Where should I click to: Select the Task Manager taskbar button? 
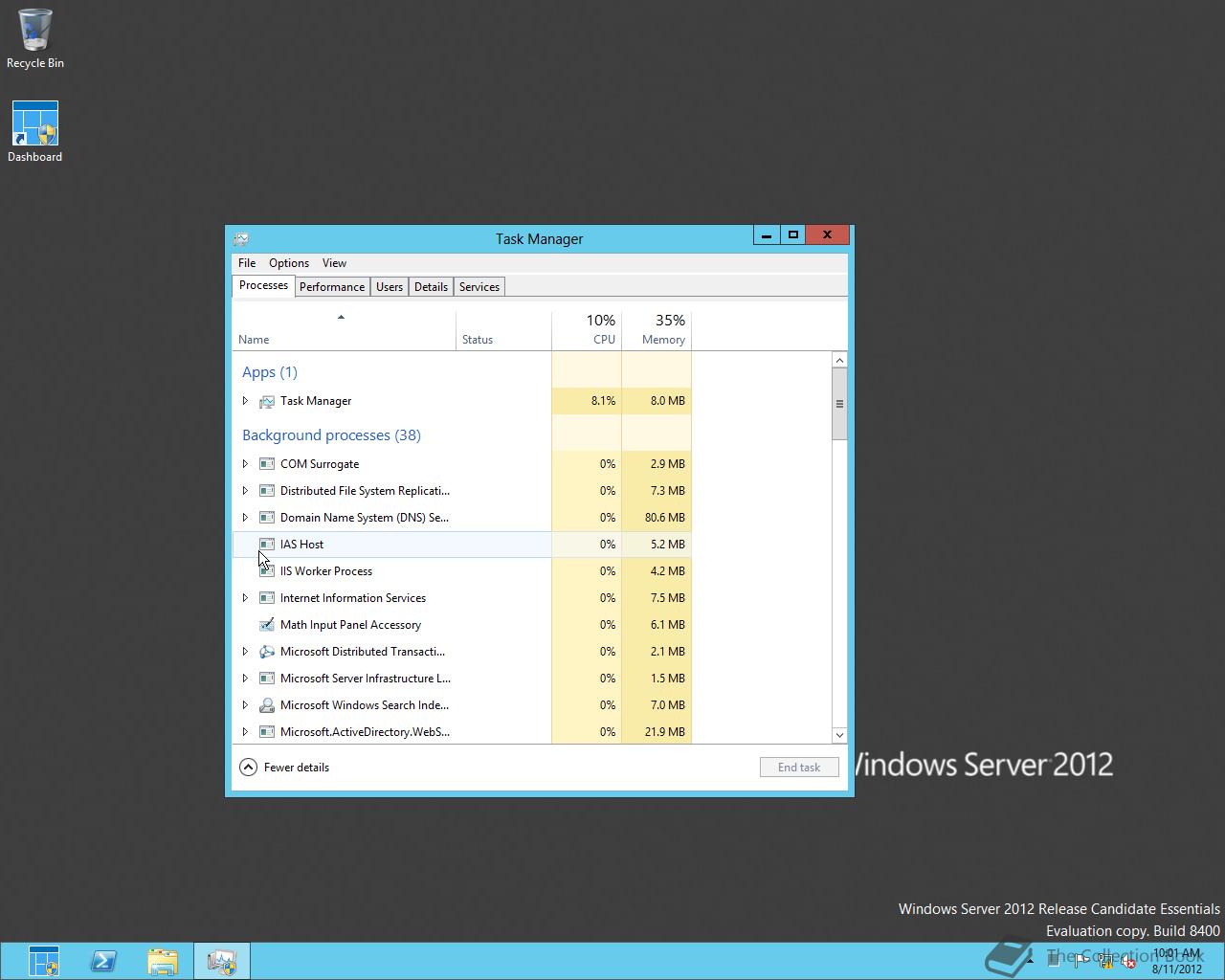pyautogui.click(x=222, y=961)
